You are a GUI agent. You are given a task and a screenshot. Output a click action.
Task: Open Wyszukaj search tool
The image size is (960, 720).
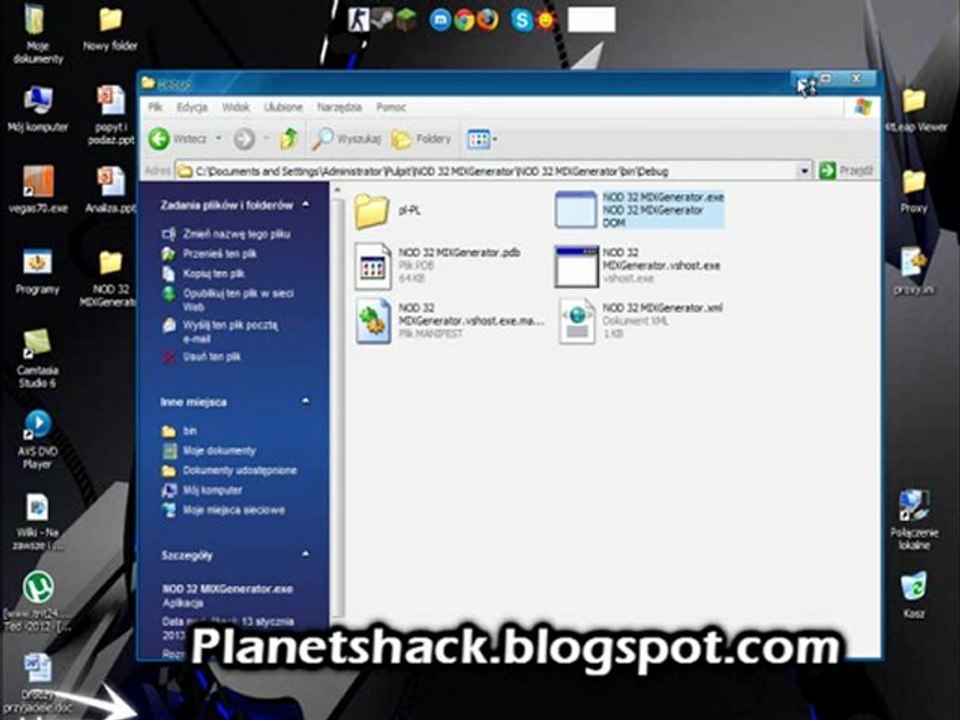click(x=346, y=139)
